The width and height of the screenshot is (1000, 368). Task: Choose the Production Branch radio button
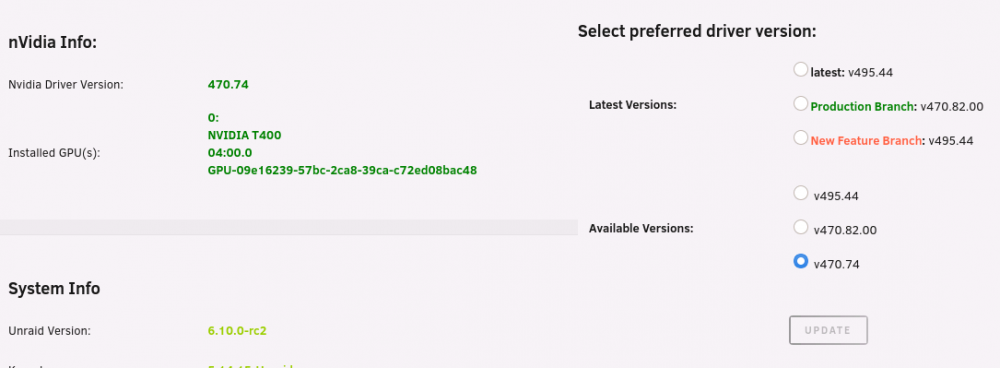[800, 103]
